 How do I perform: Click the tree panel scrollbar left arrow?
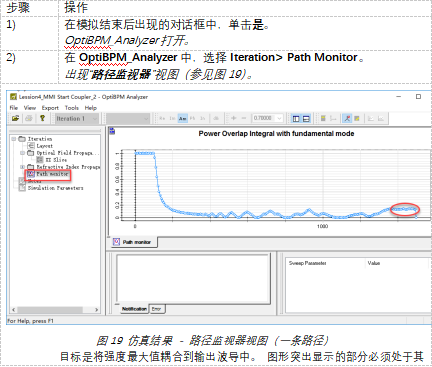click(x=14, y=310)
